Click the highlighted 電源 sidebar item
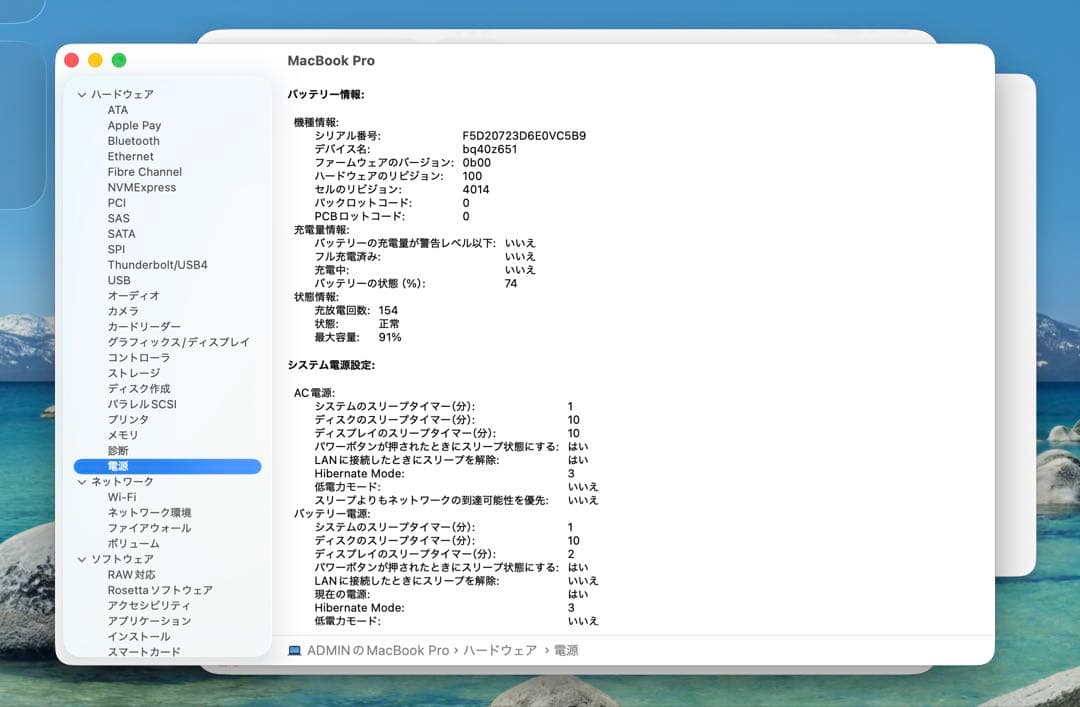Image resolution: width=1080 pixels, height=707 pixels. 167,467
